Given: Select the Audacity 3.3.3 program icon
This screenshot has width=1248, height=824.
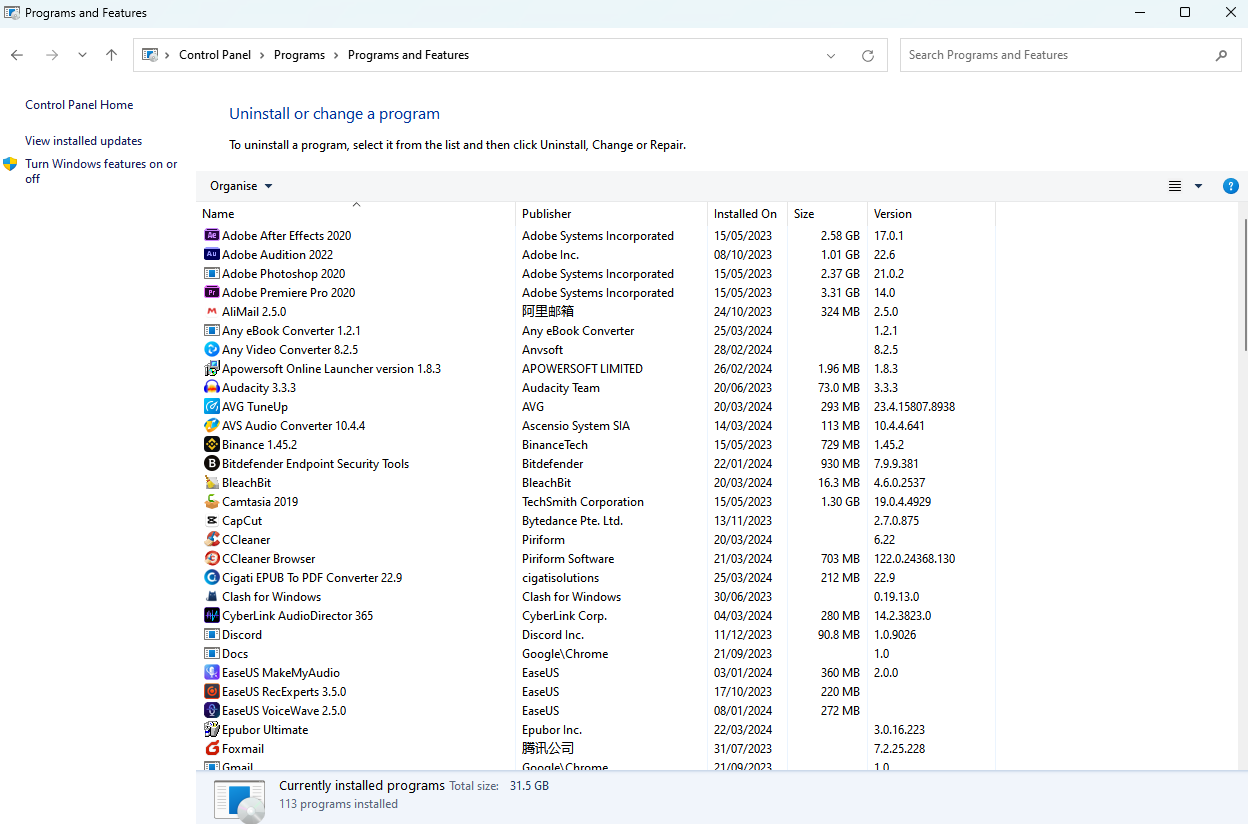Looking at the screenshot, I should click(x=211, y=388).
